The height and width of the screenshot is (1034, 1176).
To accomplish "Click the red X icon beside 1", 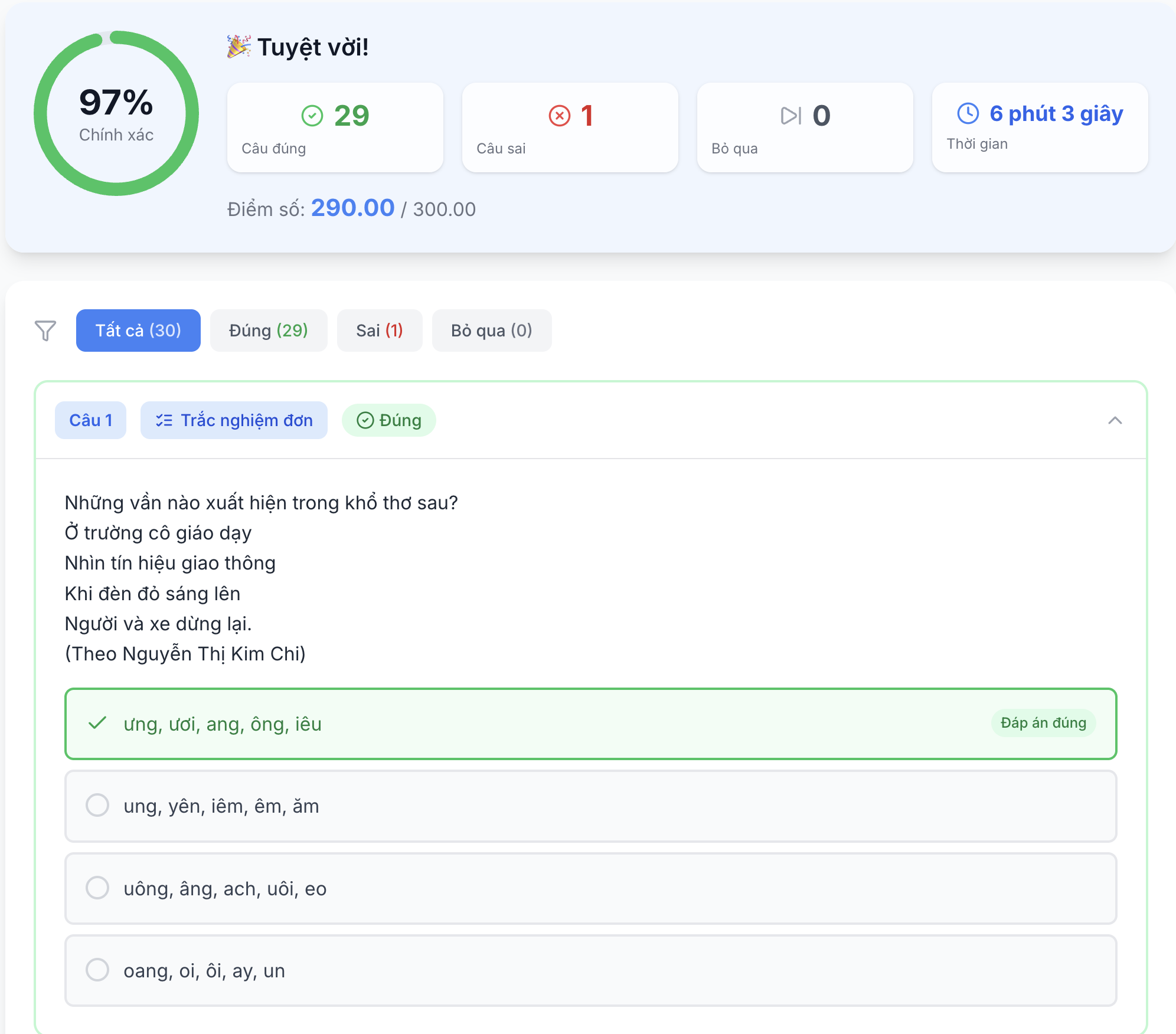I will [559, 116].
